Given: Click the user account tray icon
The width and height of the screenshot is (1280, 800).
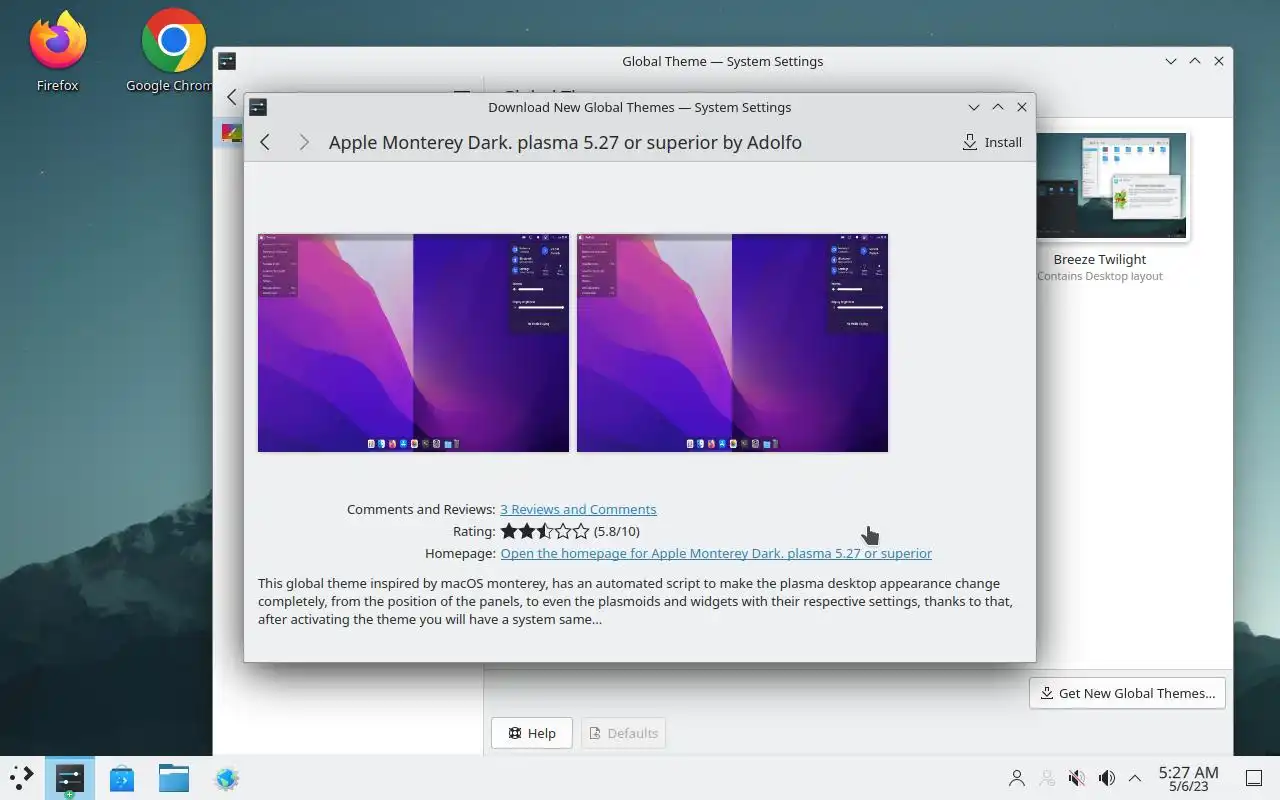Looking at the screenshot, I should (x=1017, y=778).
